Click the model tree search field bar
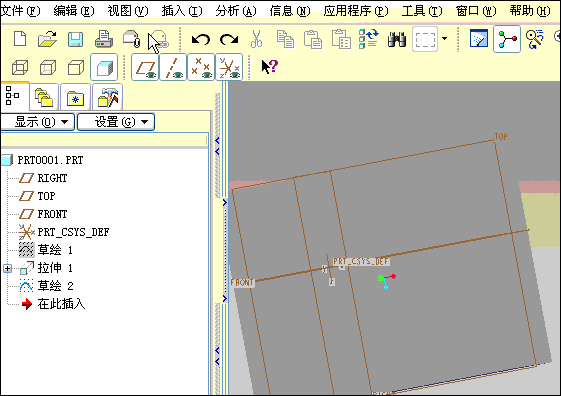 point(104,140)
